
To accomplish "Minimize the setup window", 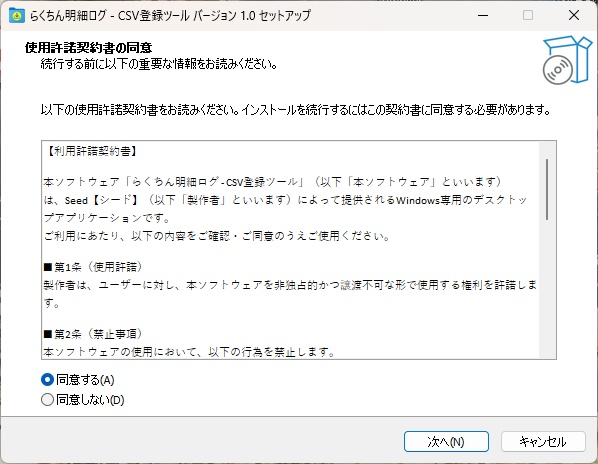I will pos(483,16).
